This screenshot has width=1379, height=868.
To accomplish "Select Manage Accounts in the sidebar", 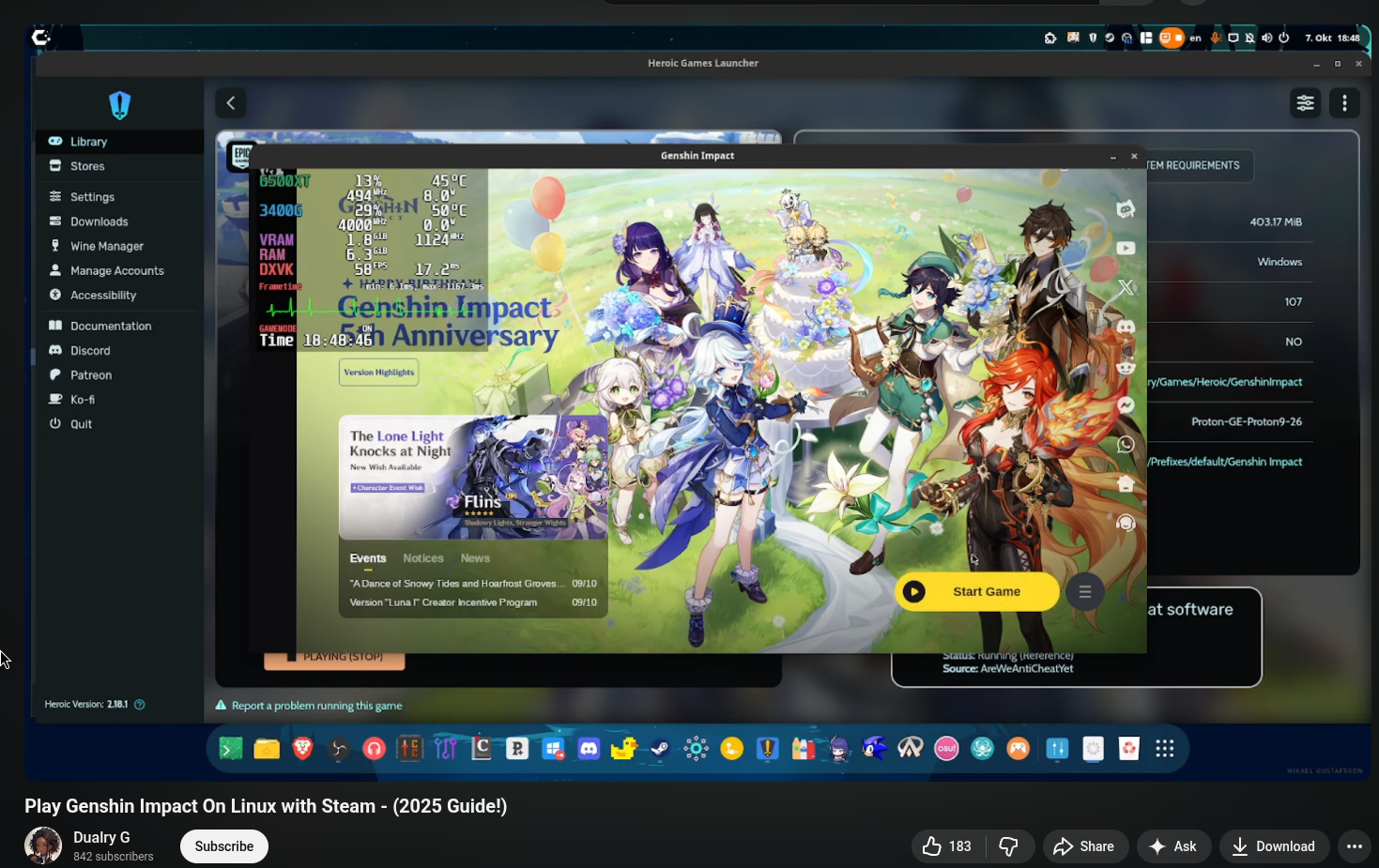I will coord(119,270).
